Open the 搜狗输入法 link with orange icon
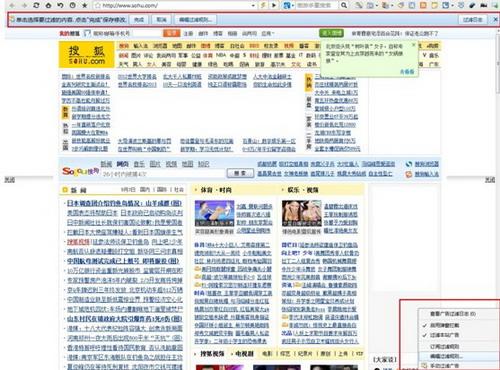Screen dimensions: 500x370 point(427,174)
